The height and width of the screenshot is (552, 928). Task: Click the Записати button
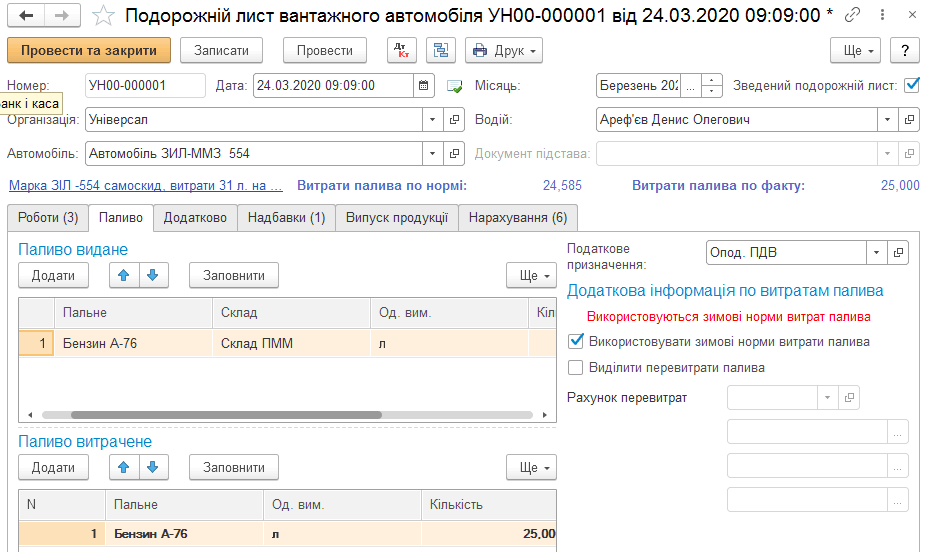pos(221,51)
